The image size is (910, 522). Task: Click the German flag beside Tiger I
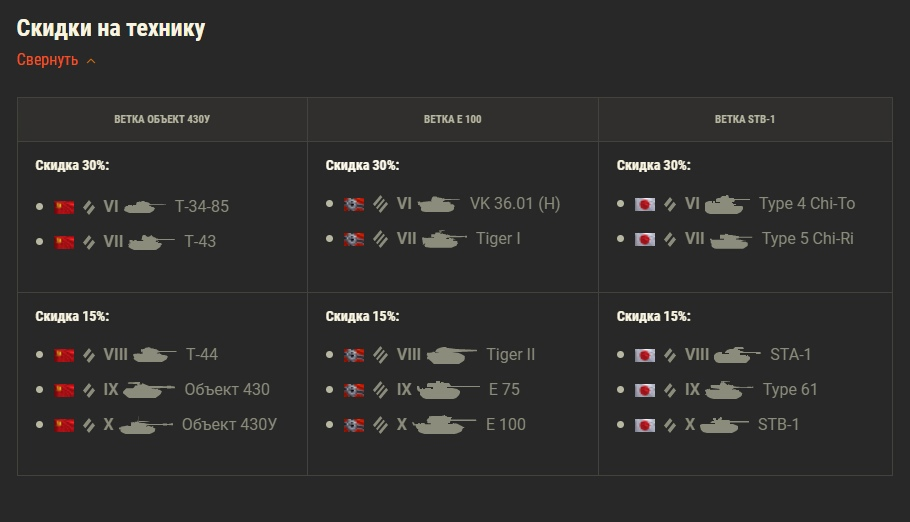[x=354, y=239]
